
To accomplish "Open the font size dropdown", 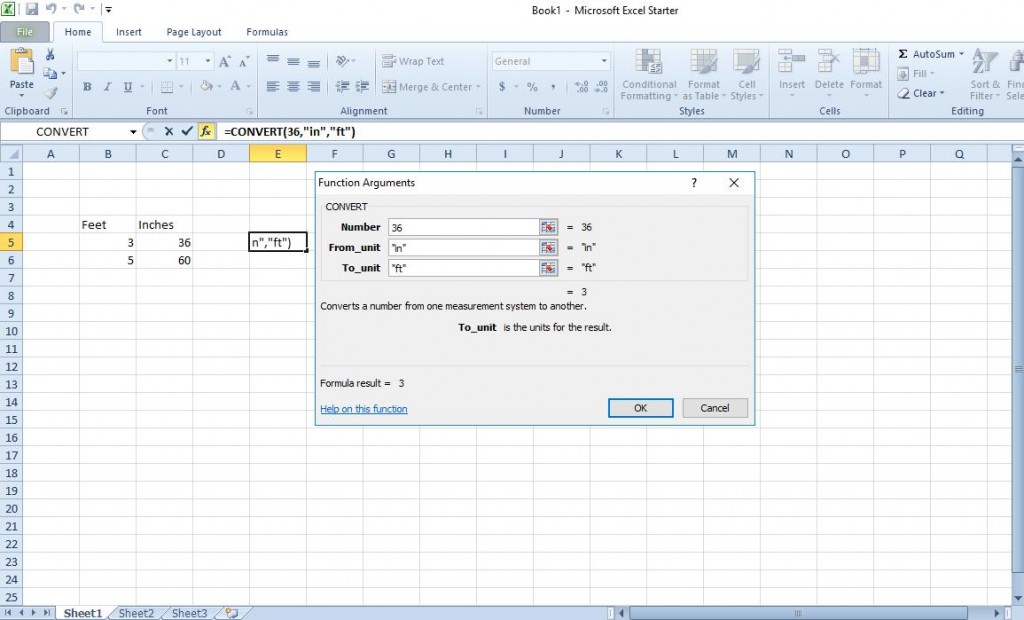I will pyautogui.click(x=208, y=61).
